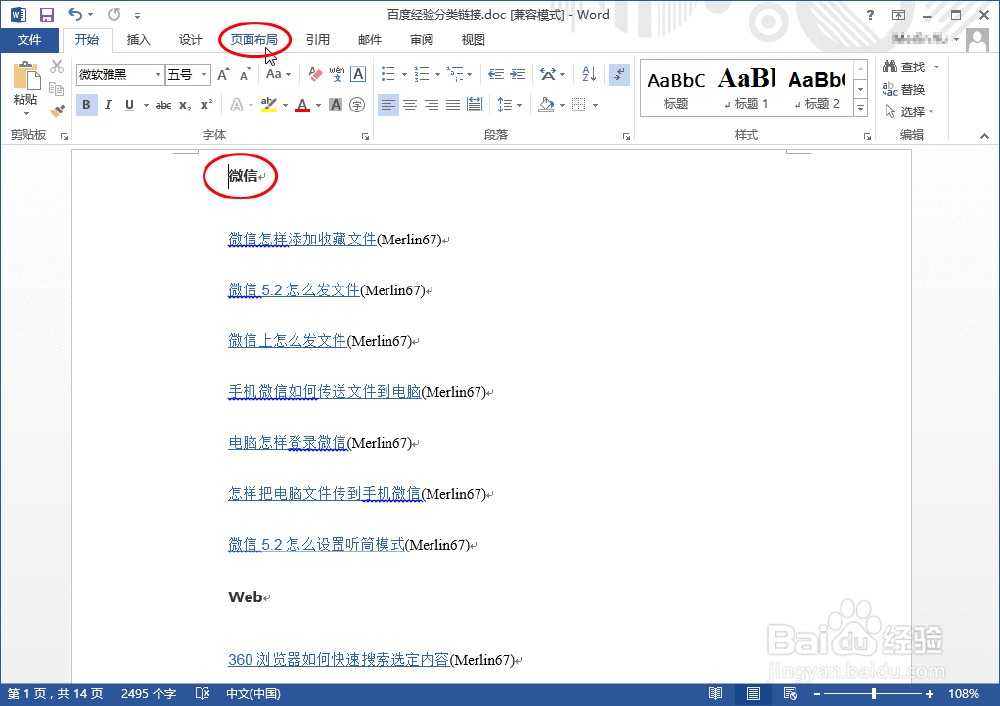Click the Save icon in quick access toolbar
The height and width of the screenshot is (706, 1000).
pos(47,15)
